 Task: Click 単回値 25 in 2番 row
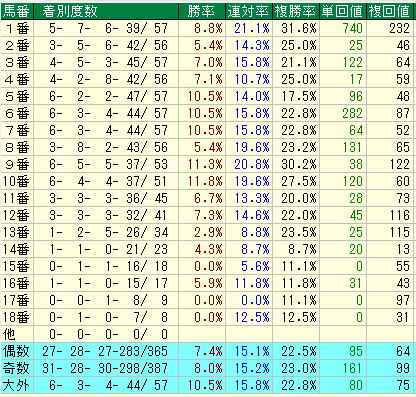pyautogui.click(x=356, y=46)
